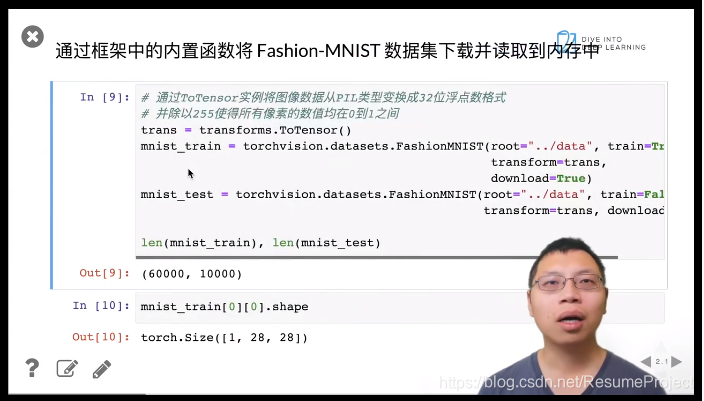Go to previous slide with left arrow
Image resolution: width=704 pixels, height=401 pixels.
point(646,361)
